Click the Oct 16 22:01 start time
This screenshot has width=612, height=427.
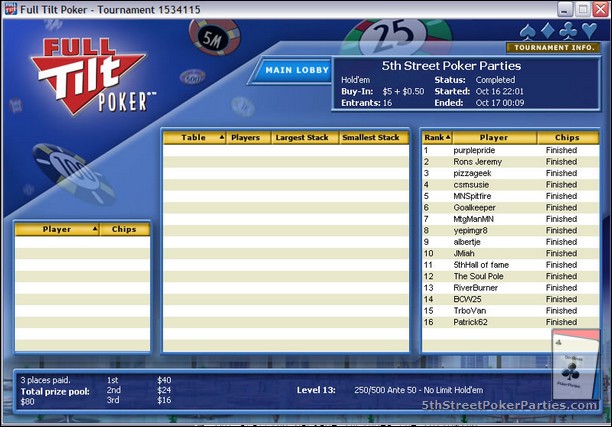point(500,92)
